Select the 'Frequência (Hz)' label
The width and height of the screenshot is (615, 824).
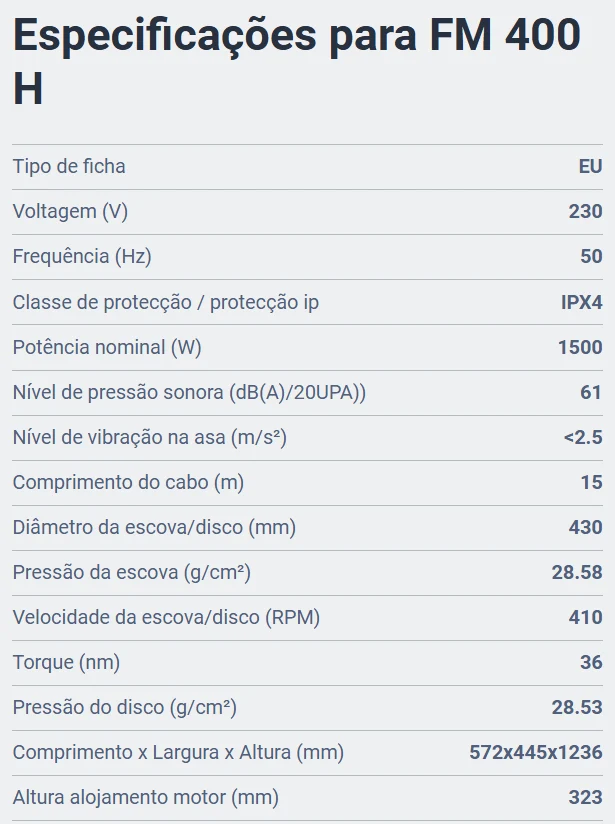tap(82, 256)
